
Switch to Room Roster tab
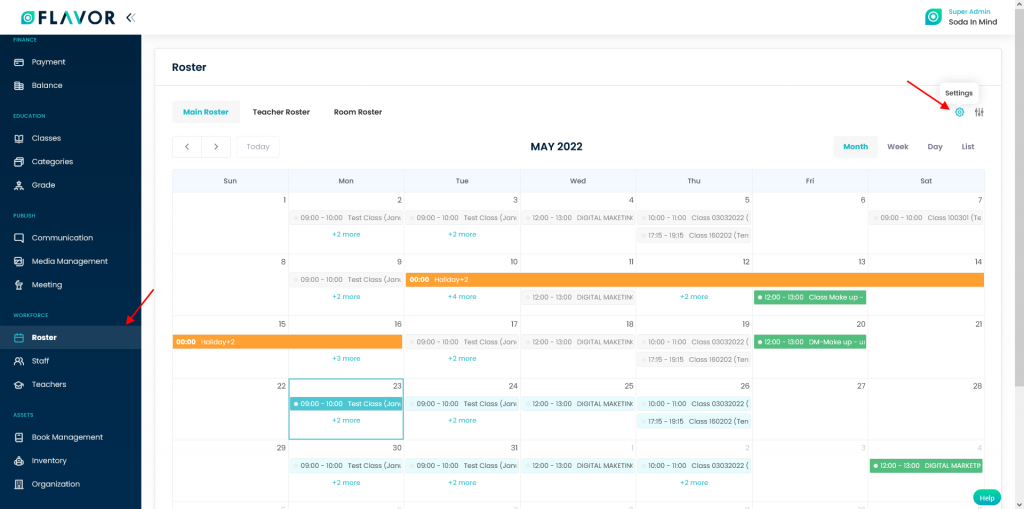358,112
